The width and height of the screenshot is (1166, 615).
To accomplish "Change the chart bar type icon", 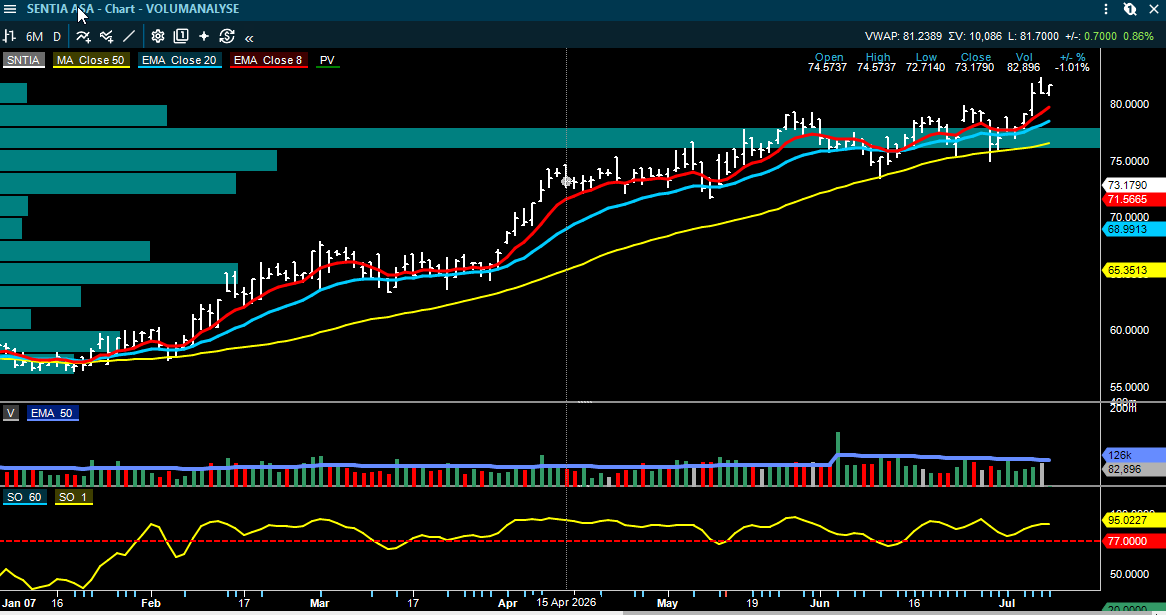I will point(10,36).
